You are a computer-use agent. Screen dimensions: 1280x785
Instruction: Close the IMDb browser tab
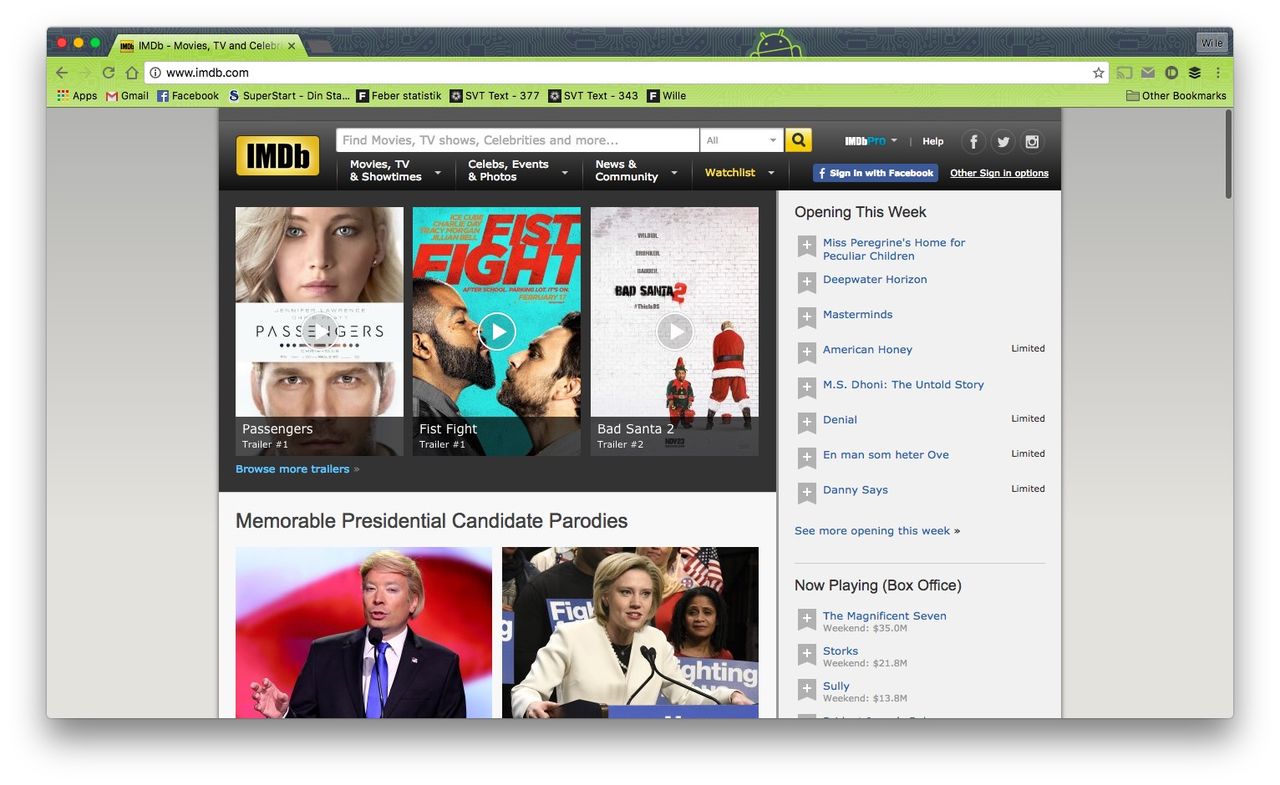point(292,46)
